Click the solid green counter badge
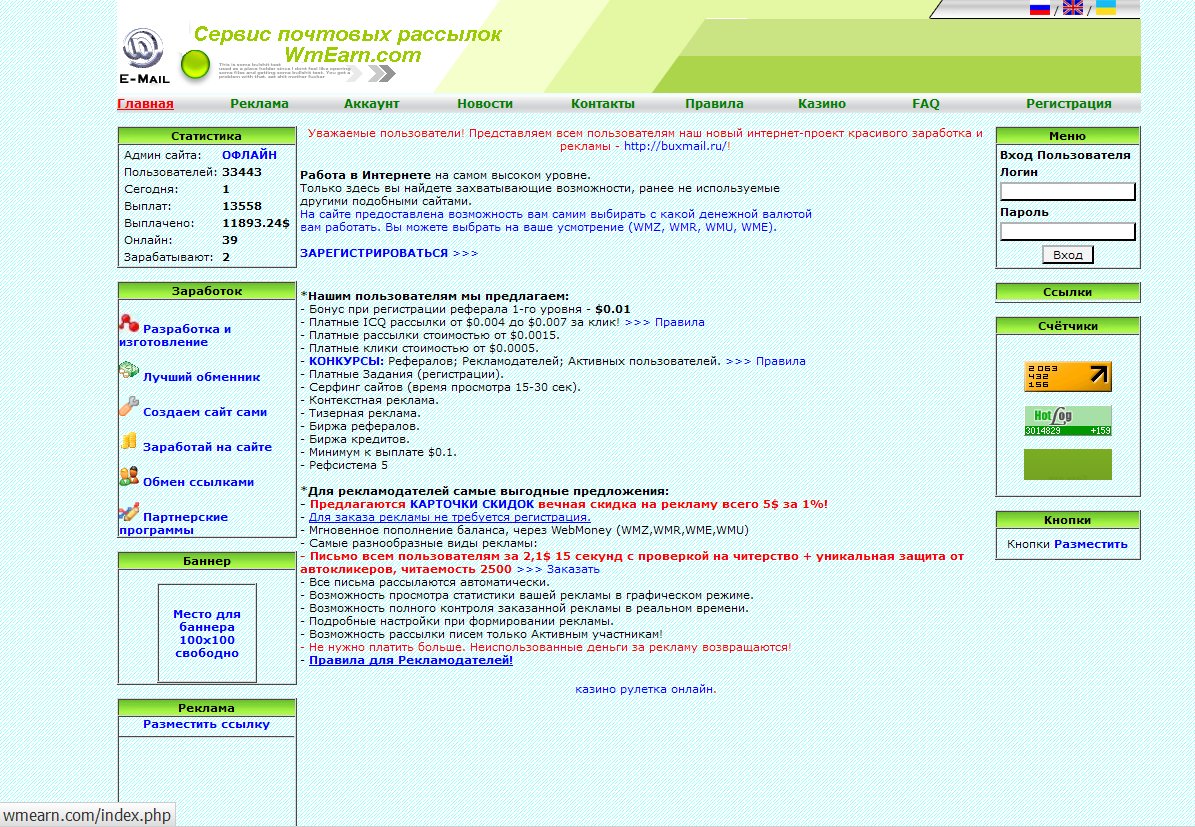This screenshot has width=1195, height=827. click(1067, 464)
